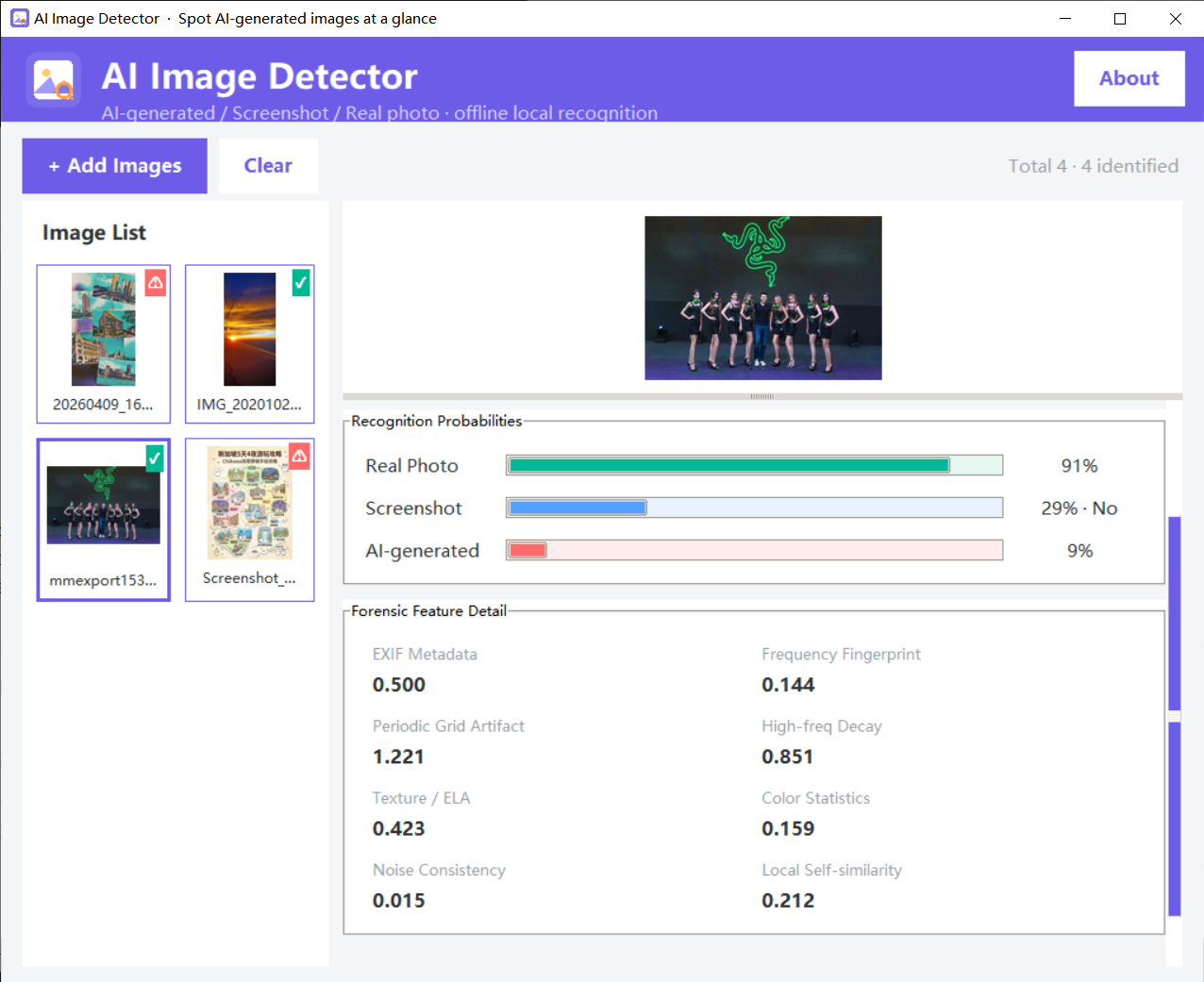Click the large preview image of the group photo
Viewport: 1204px width, 982px height.
[x=763, y=298]
